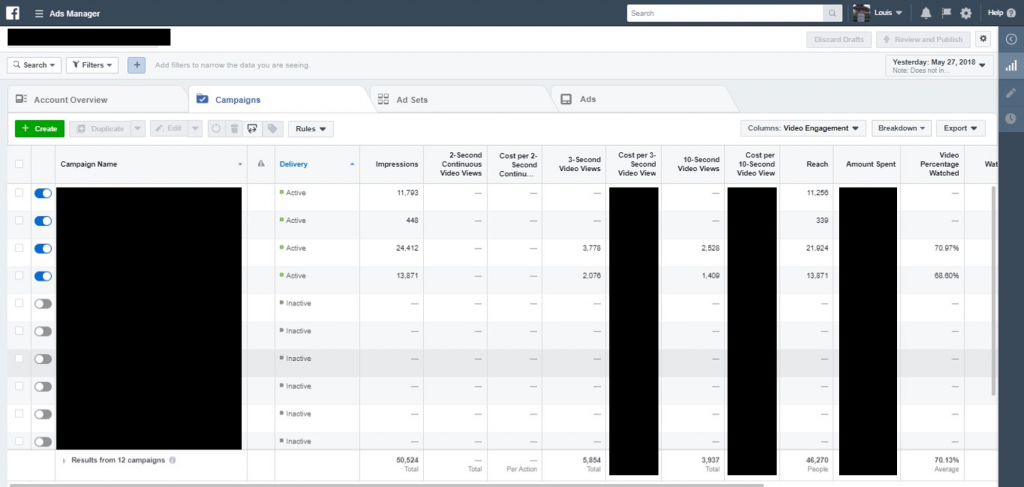Image resolution: width=1024 pixels, height=487 pixels.
Task: Open the Edit dropdown arrow
Action: pos(195,129)
